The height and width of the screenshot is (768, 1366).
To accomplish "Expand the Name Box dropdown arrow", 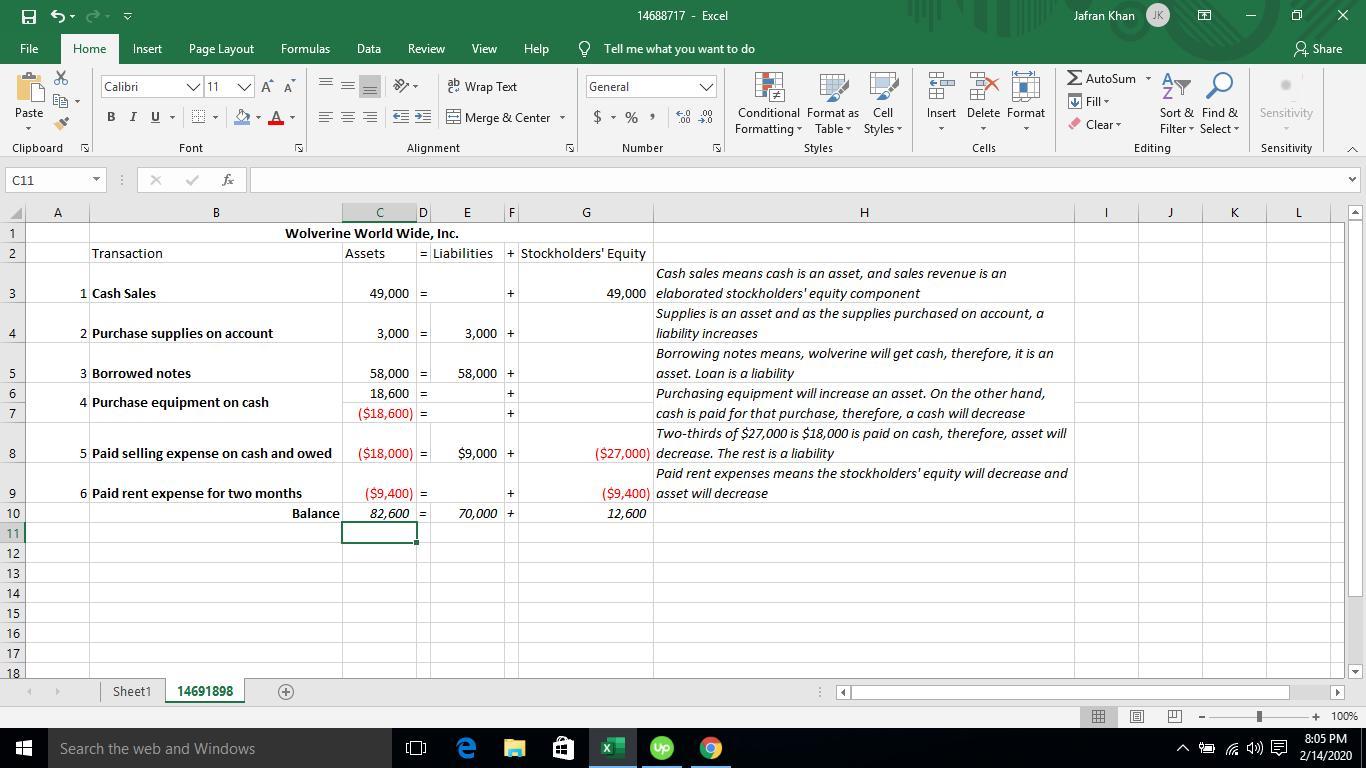I will pyautogui.click(x=96, y=180).
